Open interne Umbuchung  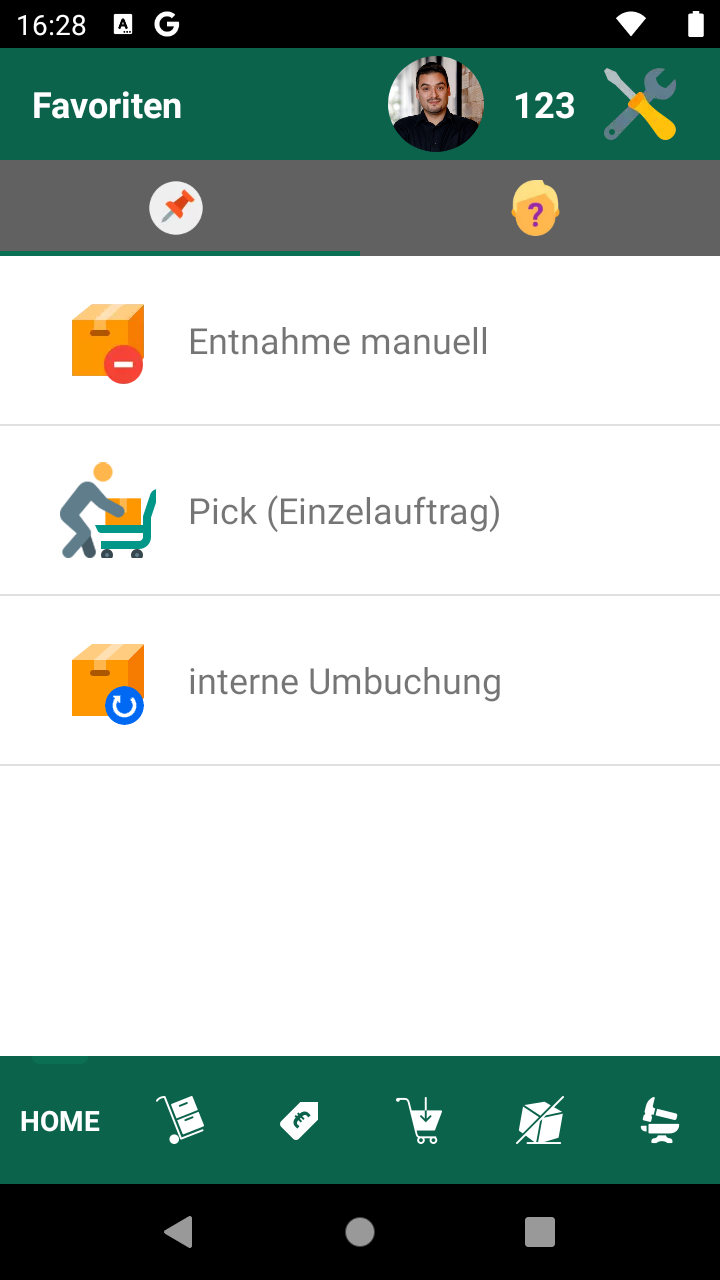click(345, 682)
